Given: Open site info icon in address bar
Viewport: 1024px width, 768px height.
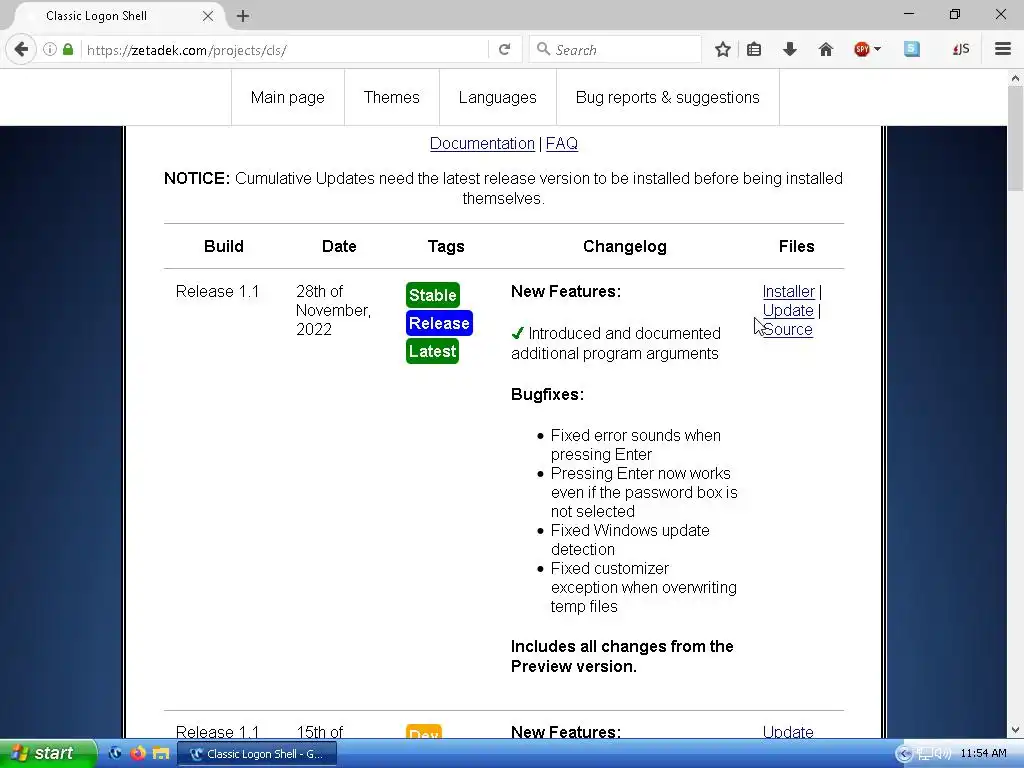Looking at the screenshot, I should pyautogui.click(x=50, y=50).
